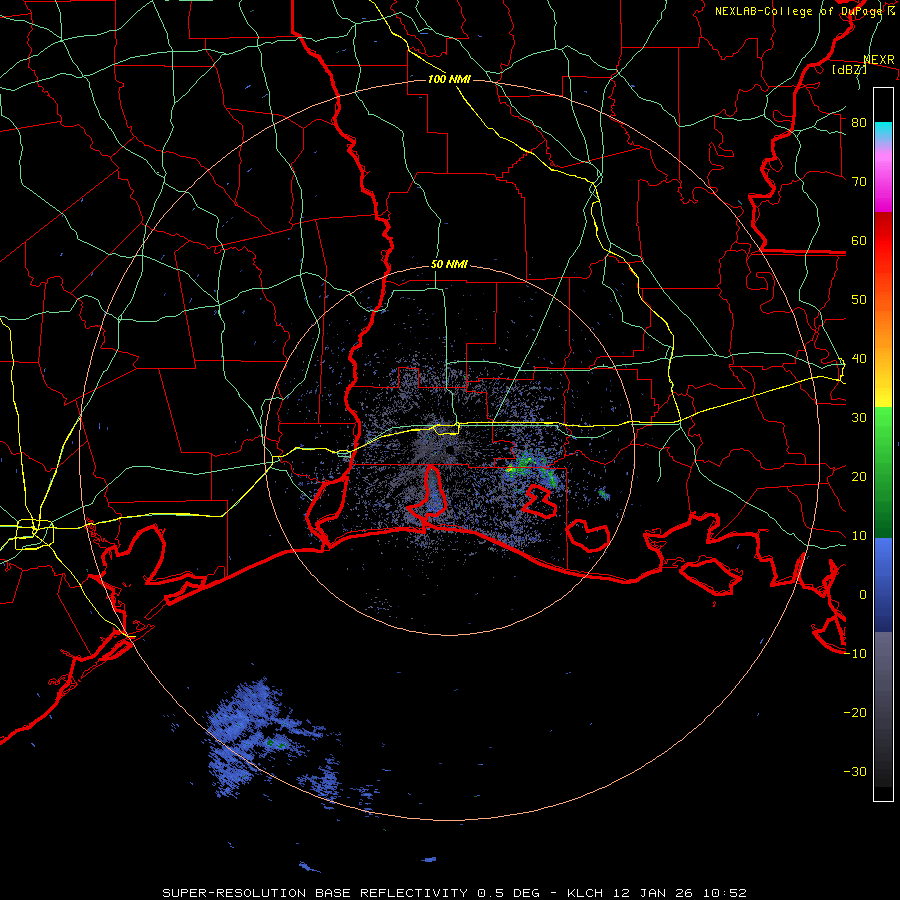
Task: Click the "SUPER-RESOLUTION BASE REFLECTIVITY" caption at bottom
Action: point(315,893)
